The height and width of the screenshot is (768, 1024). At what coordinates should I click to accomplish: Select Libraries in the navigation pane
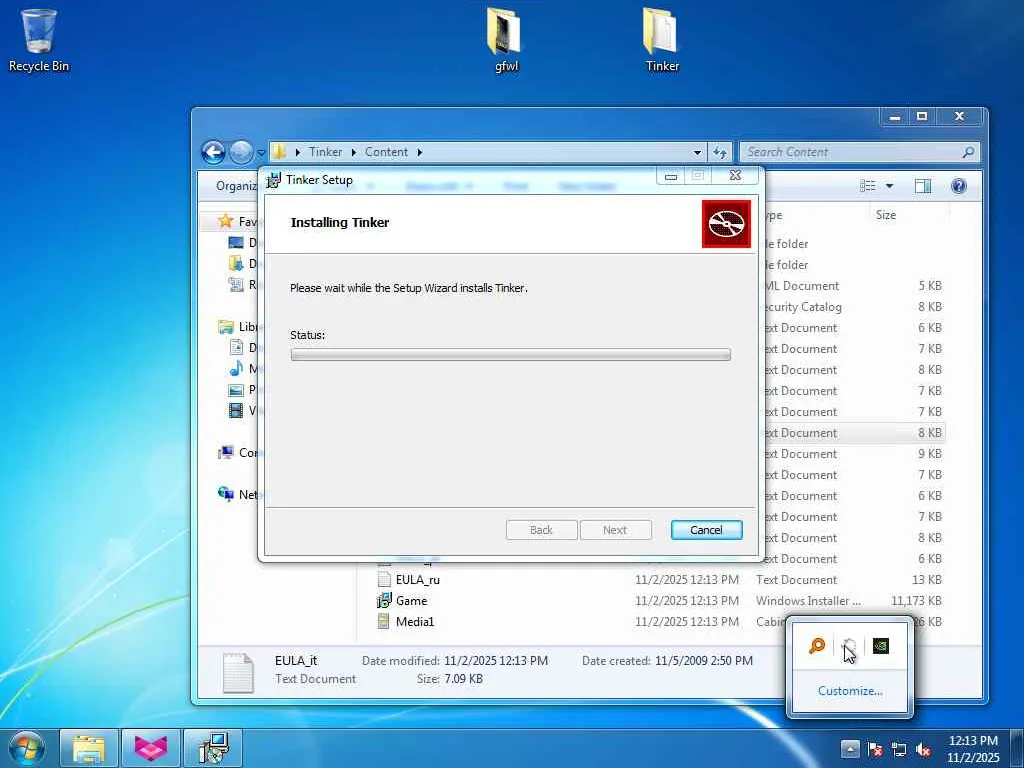tap(238, 327)
